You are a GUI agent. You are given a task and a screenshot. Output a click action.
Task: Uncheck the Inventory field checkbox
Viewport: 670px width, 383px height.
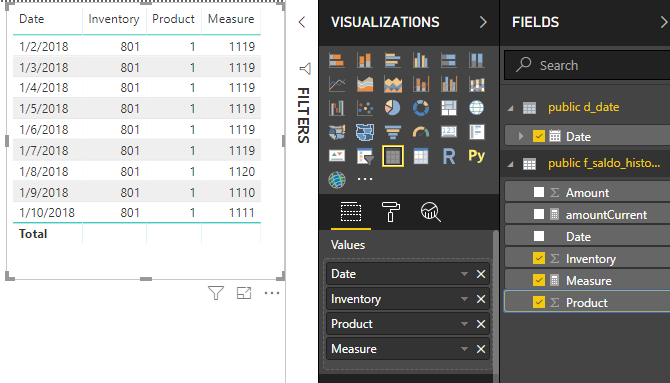click(x=539, y=258)
